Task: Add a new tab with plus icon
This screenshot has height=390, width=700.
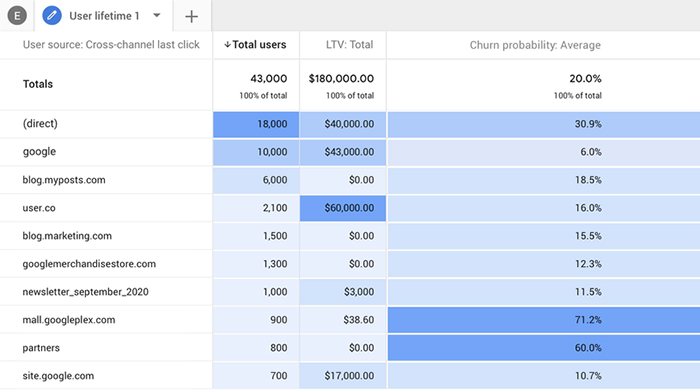Action: click(192, 17)
